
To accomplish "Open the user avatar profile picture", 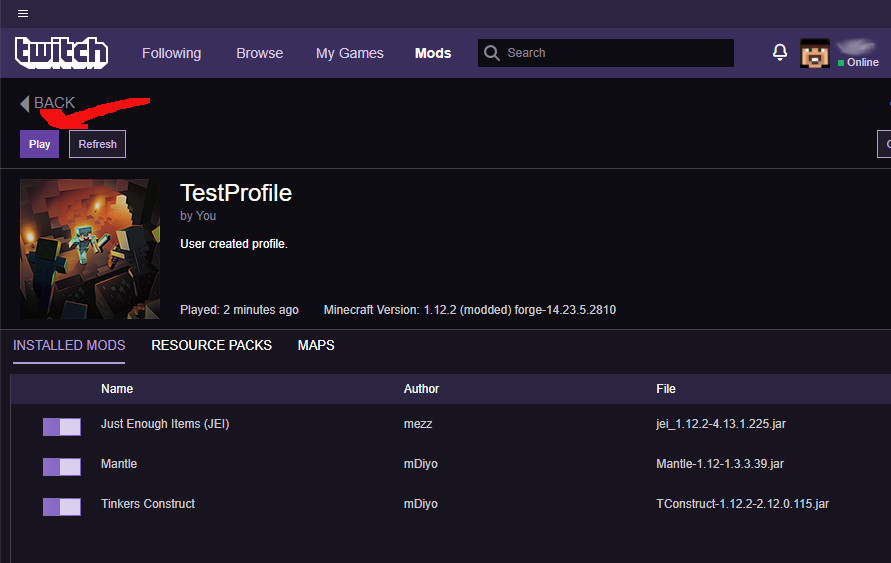I will point(815,53).
